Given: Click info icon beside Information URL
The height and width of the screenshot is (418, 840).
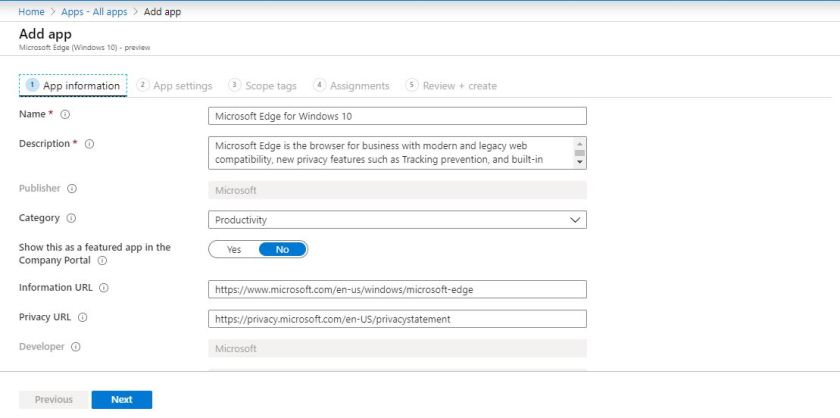Looking at the screenshot, I should click(104, 288).
